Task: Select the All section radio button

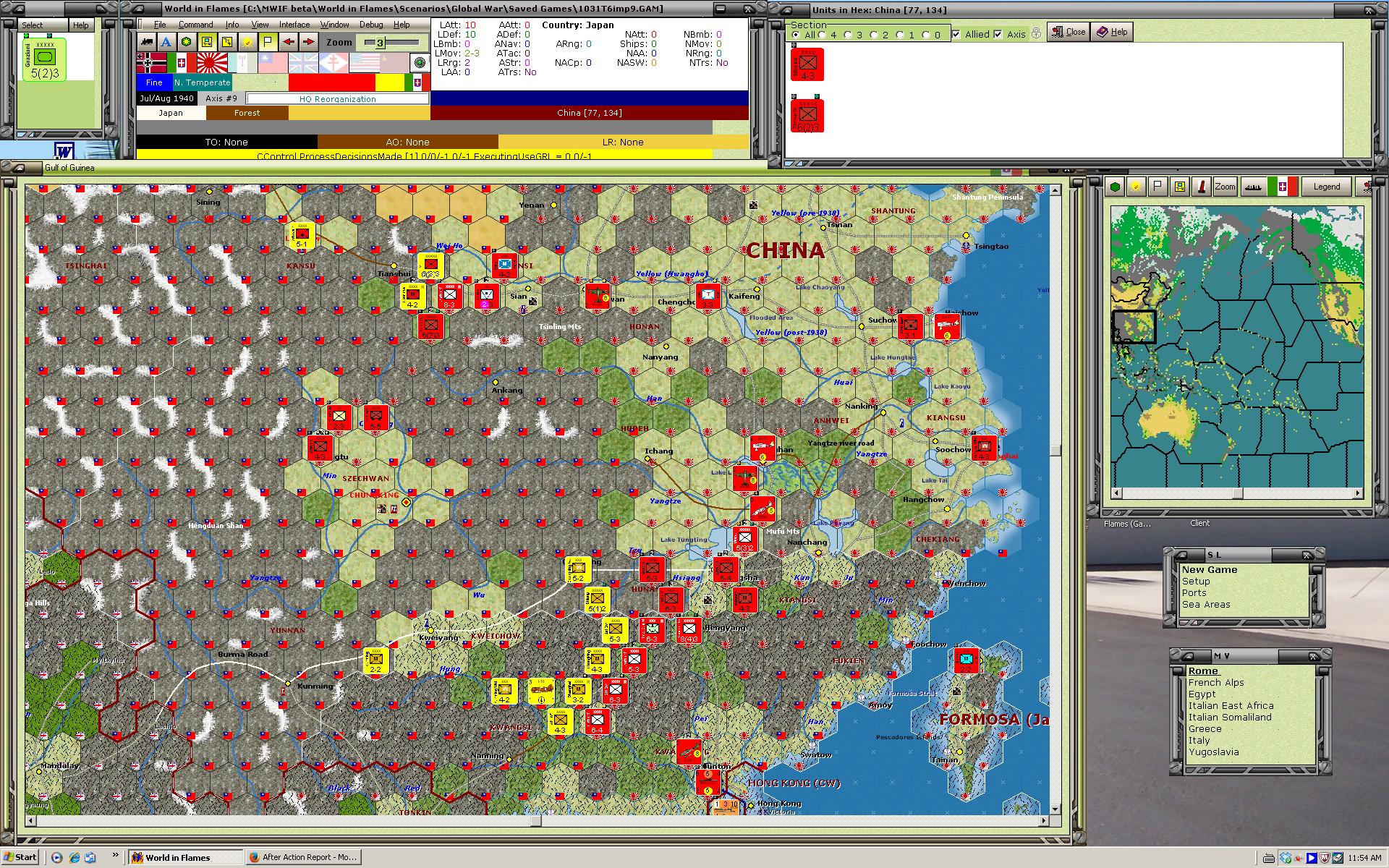Action: point(796,35)
